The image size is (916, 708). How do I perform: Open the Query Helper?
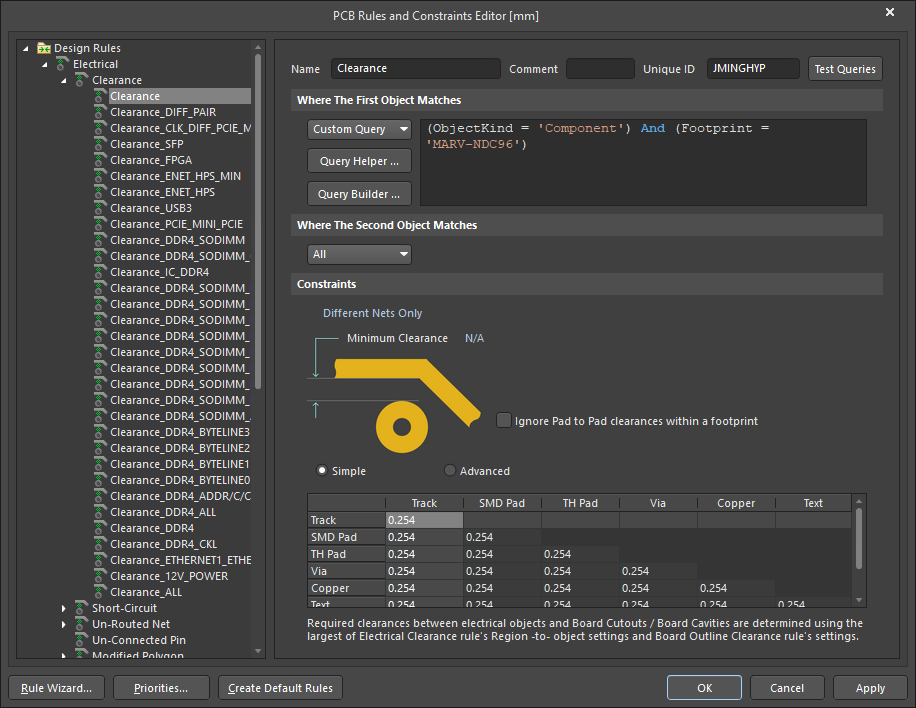click(x=359, y=161)
